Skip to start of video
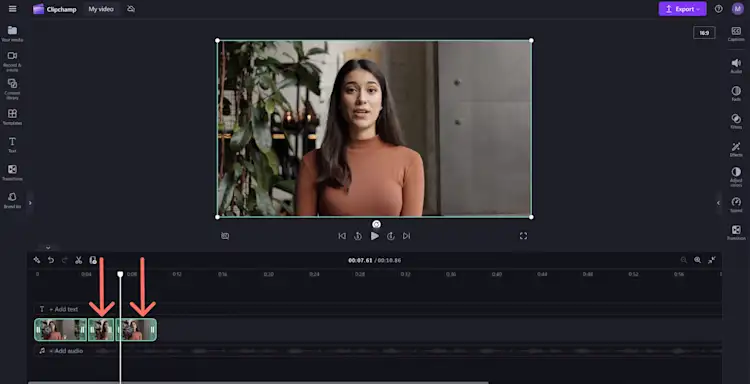Image resolution: width=750 pixels, height=384 pixels. coord(342,236)
